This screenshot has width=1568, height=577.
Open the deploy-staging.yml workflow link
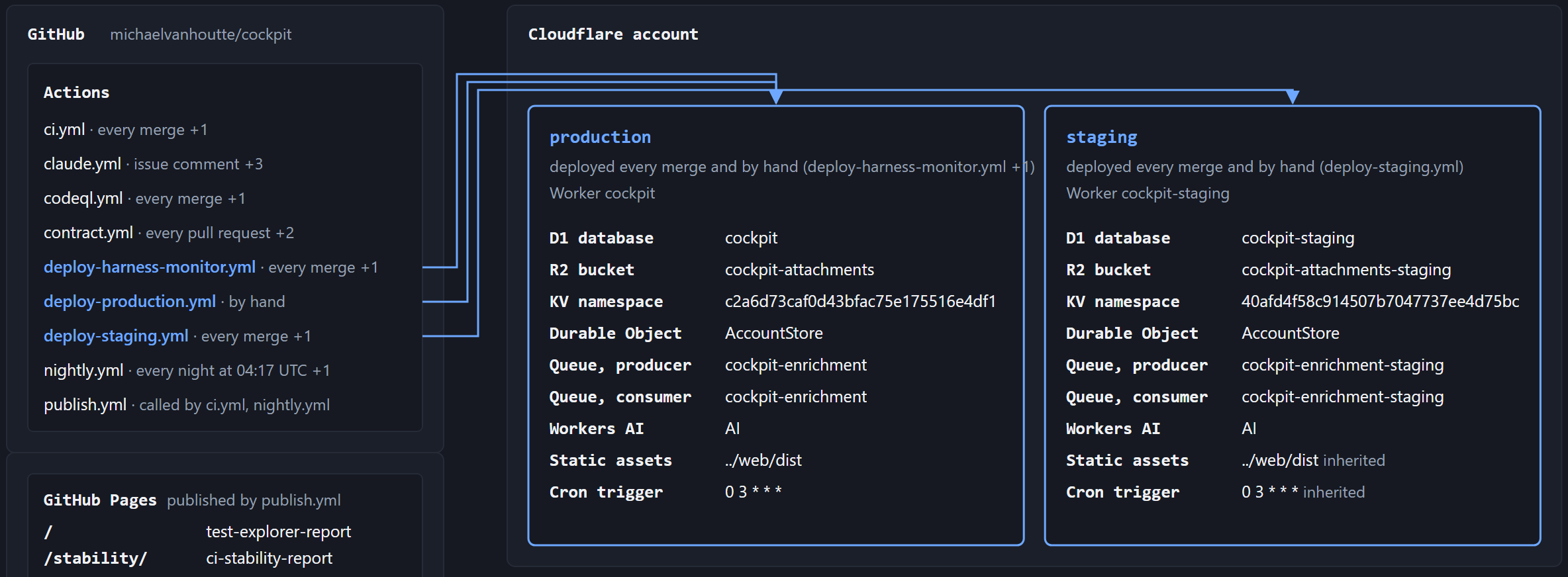coord(116,336)
